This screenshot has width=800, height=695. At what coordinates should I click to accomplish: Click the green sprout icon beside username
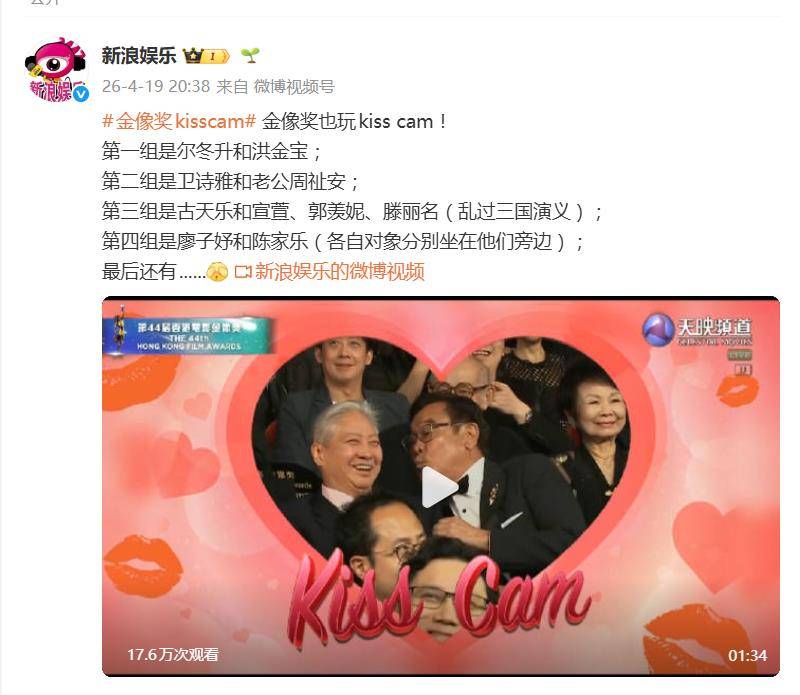click(250, 55)
